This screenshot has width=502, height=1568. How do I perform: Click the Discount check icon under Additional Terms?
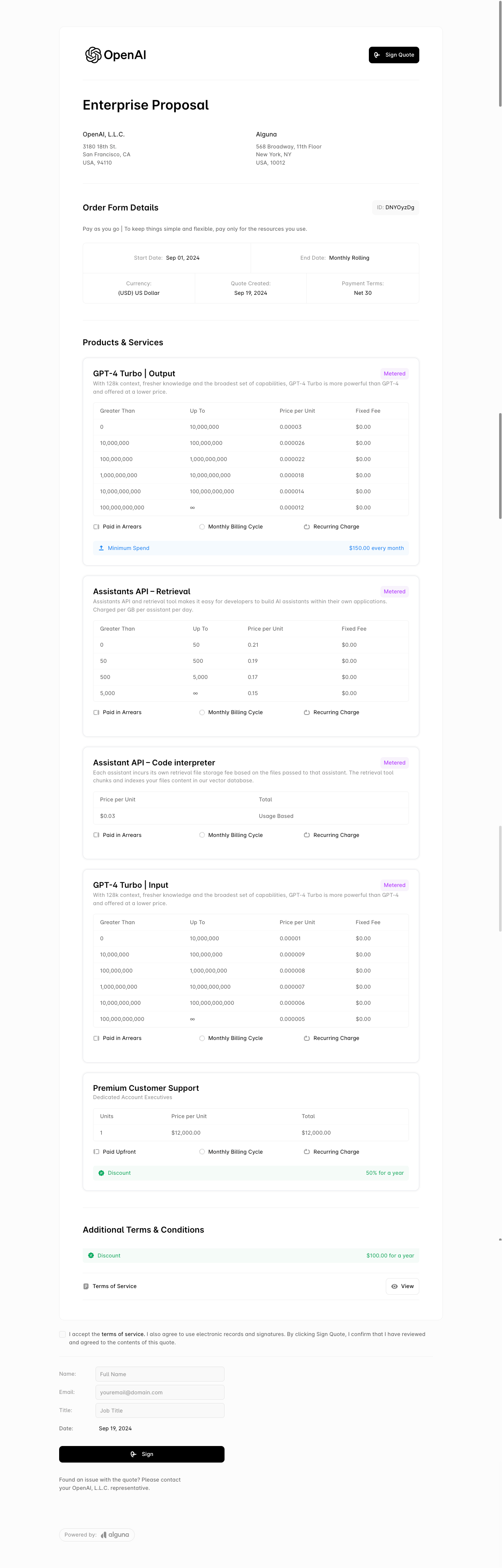click(91, 1256)
